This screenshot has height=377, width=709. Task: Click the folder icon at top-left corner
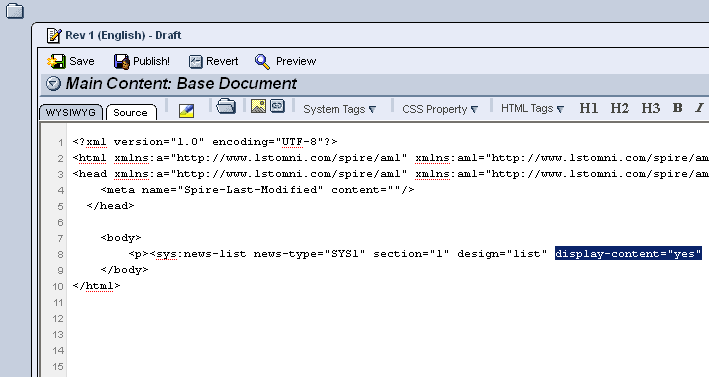14,10
